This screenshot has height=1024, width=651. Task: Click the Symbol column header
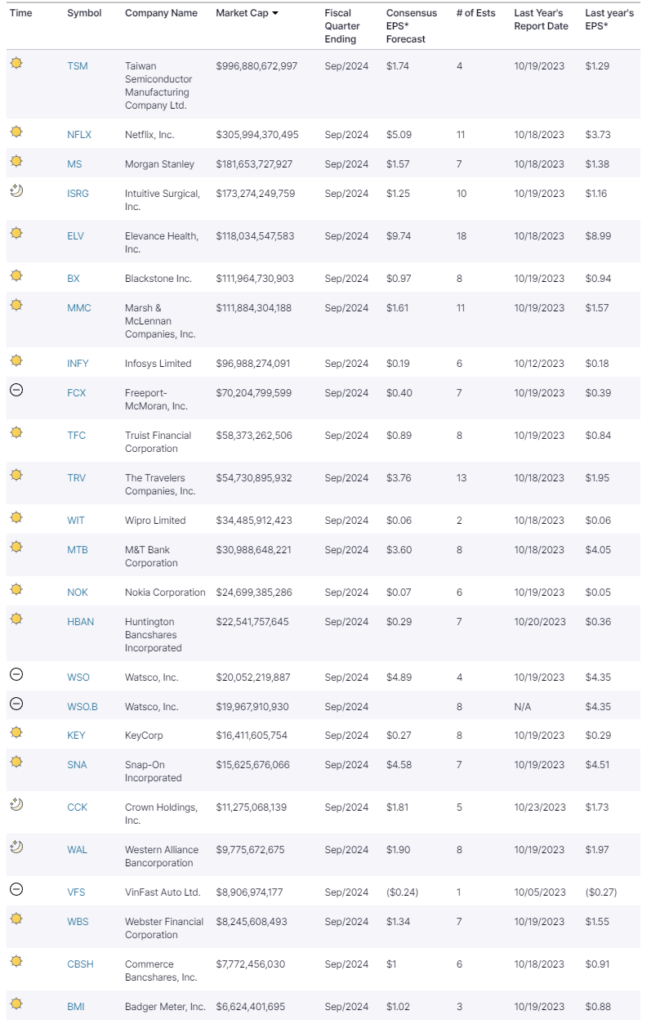click(84, 13)
